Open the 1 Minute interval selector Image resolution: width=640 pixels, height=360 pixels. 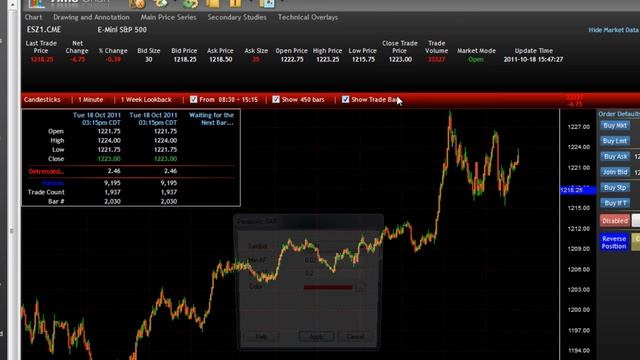tap(91, 100)
